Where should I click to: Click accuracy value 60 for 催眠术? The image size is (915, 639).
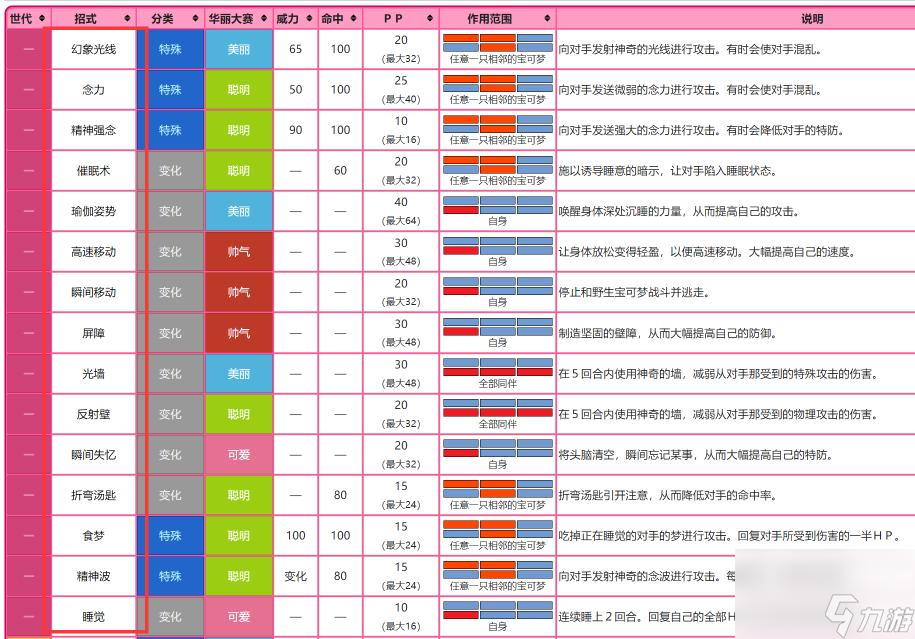(x=341, y=171)
